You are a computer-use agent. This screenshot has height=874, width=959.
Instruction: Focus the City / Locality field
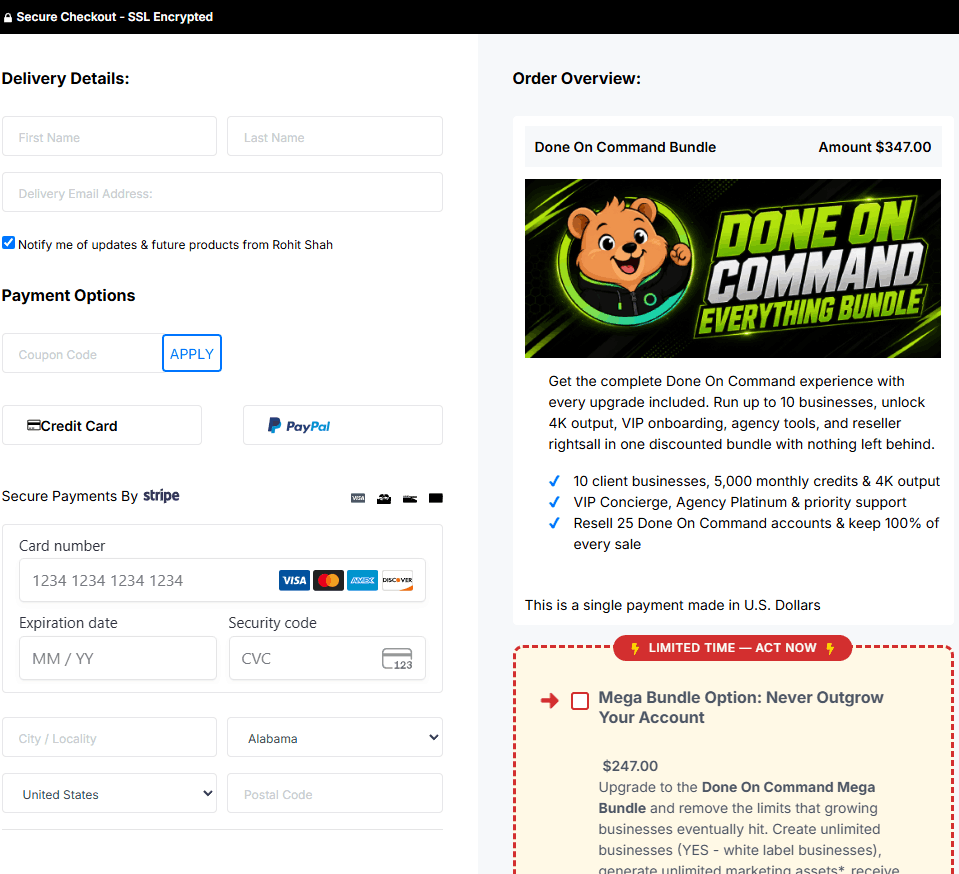point(109,738)
